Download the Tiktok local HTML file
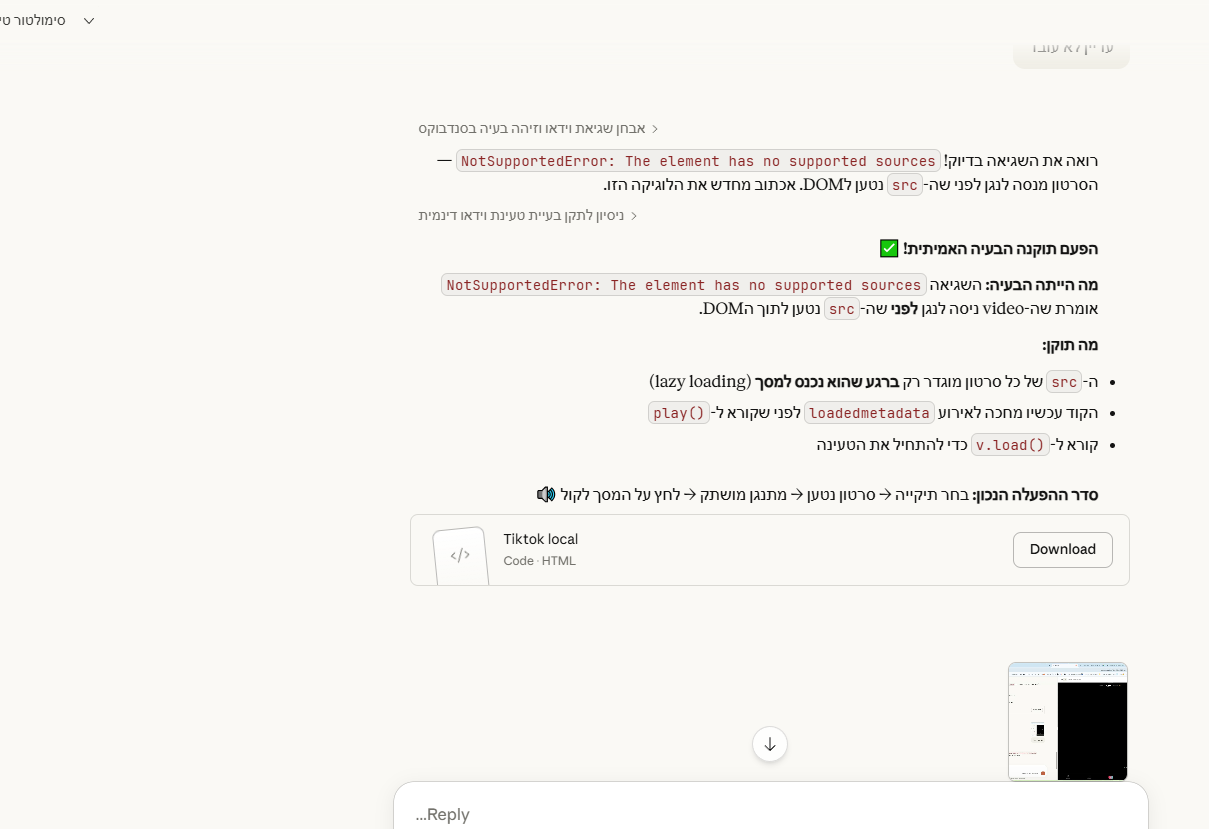 [x=1062, y=549]
